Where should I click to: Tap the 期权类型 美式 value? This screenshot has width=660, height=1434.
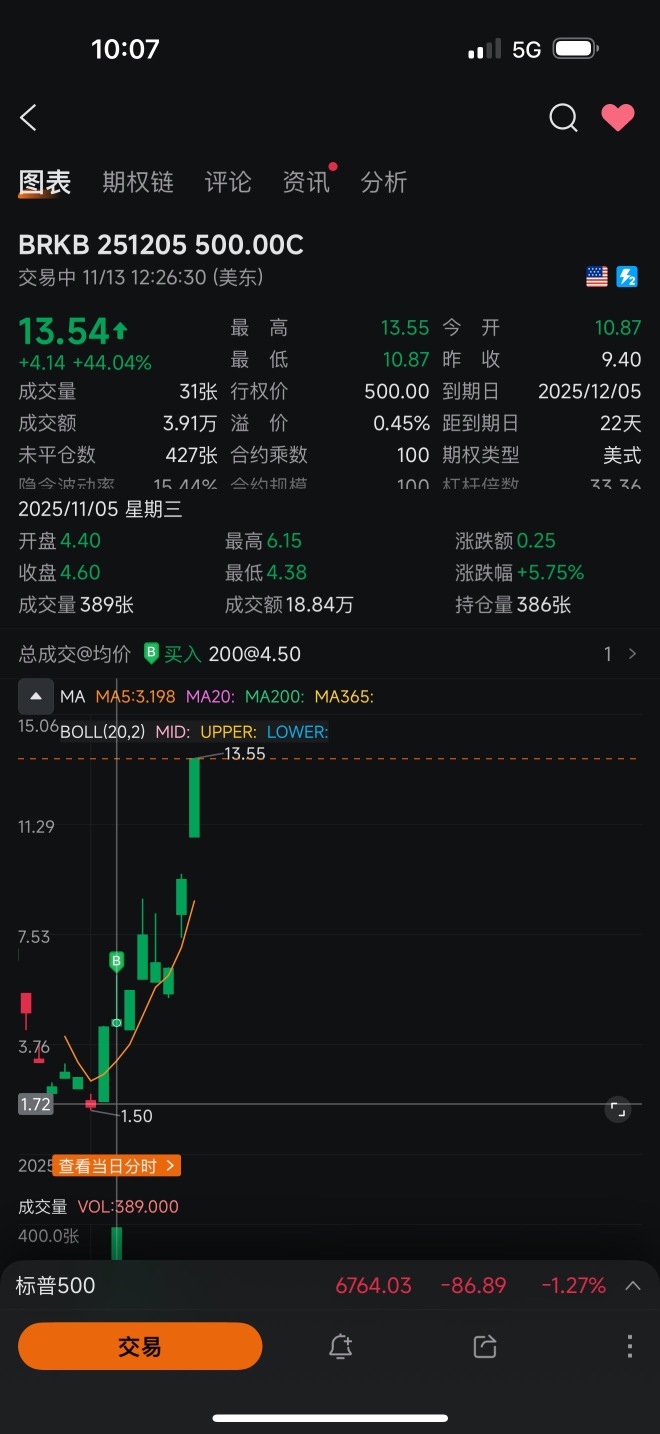point(622,455)
